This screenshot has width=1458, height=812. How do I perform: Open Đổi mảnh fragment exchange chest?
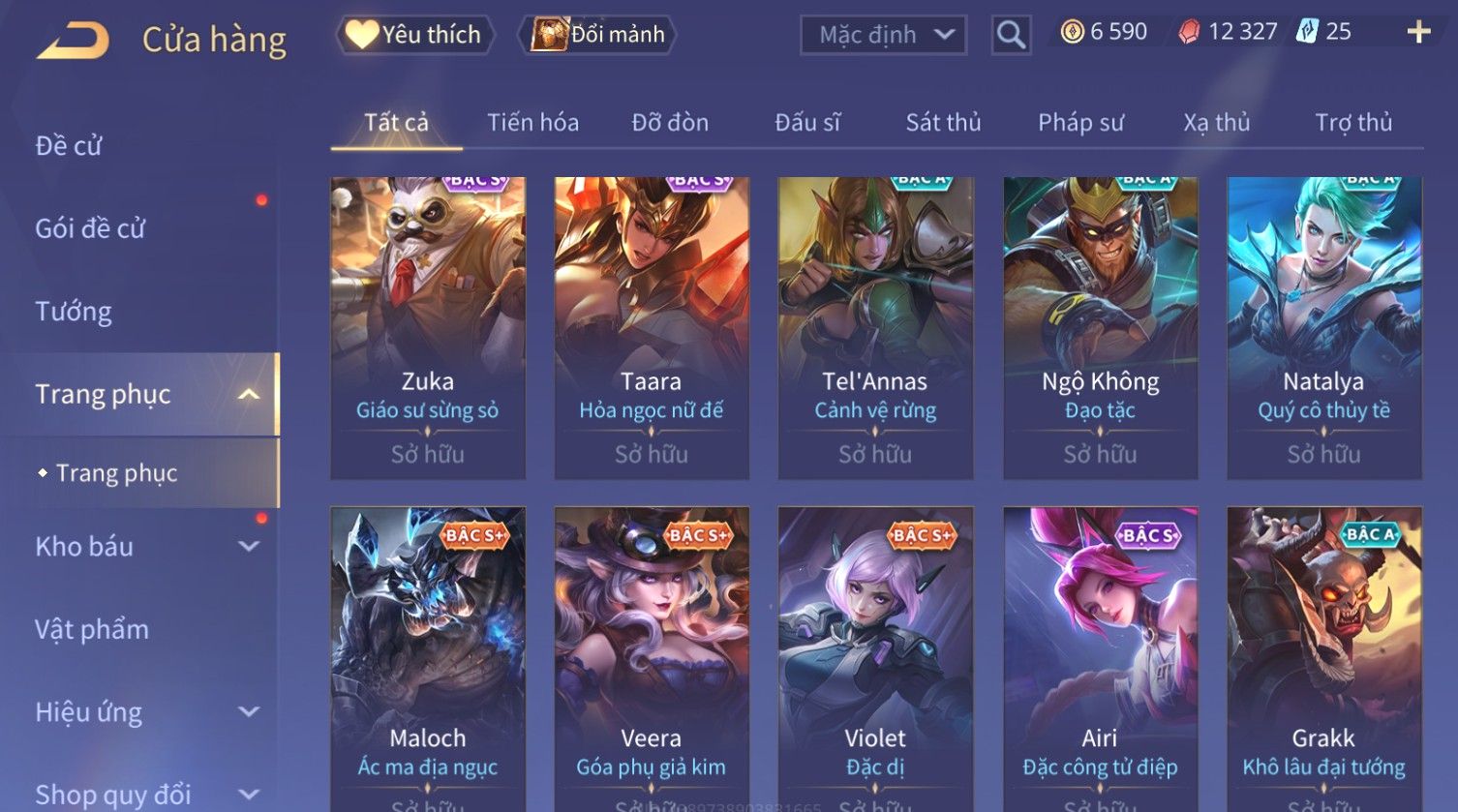click(597, 35)
